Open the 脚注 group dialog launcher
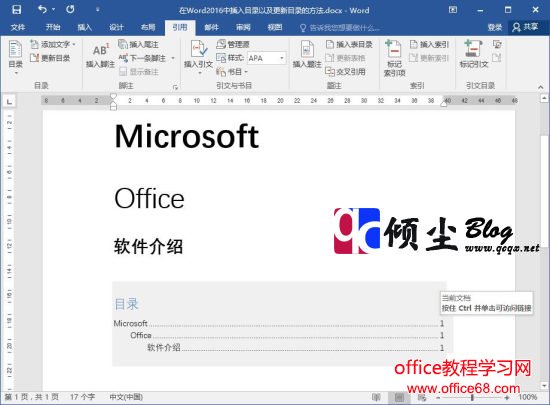This screenshot has width=550, height=405. pyautogui.click(x=175, y=87)
